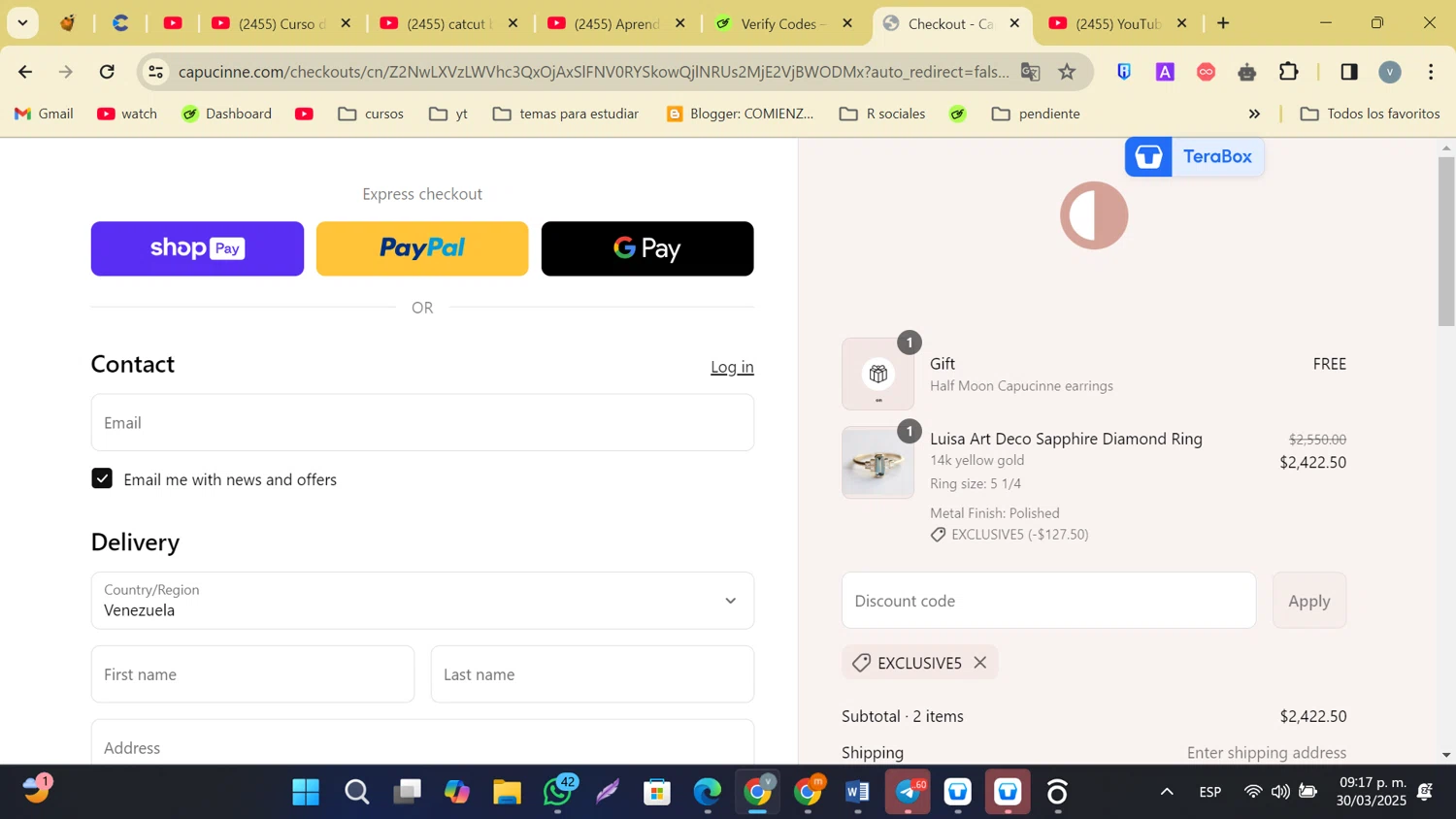Screen dimensions: 1456x819
Task: Open the cursos bookmarks folder
Action: point(371,114)
